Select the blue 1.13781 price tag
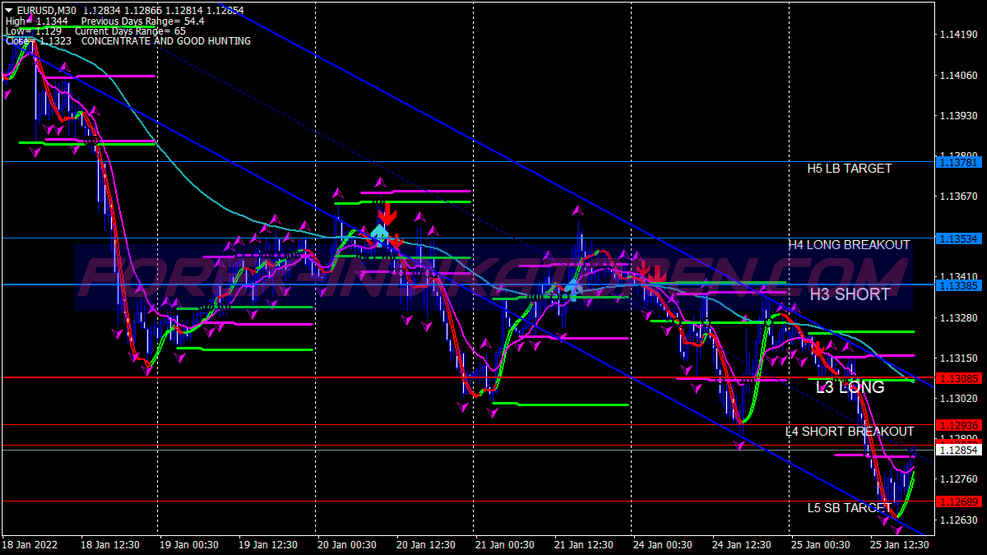Image resolution: width=987 pixels, height=555 pixels. pyautogui.click(x=958, y=162)
